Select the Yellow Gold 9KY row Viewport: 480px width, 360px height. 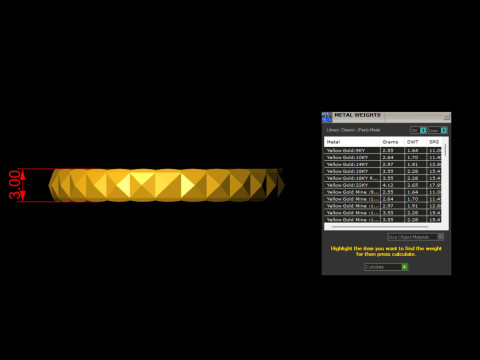click(383, 150)
